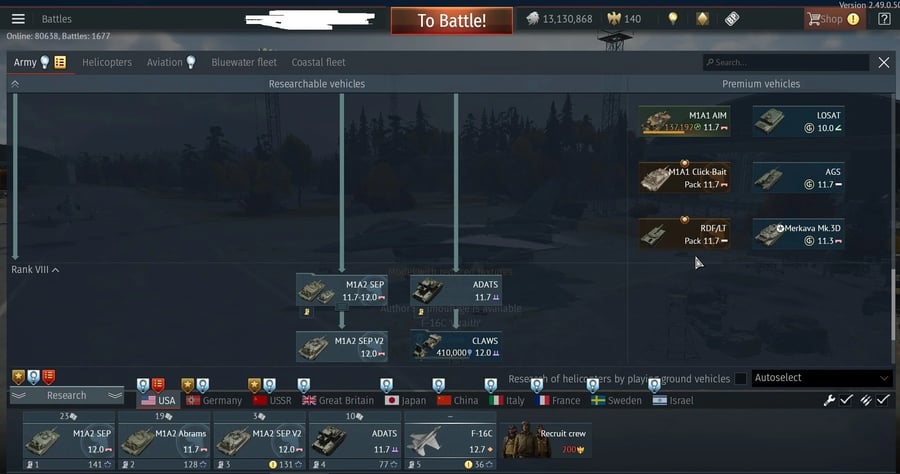Click the vehicle Search field
The height and width of the screenshot is (474, 900).
pos(786,62)
